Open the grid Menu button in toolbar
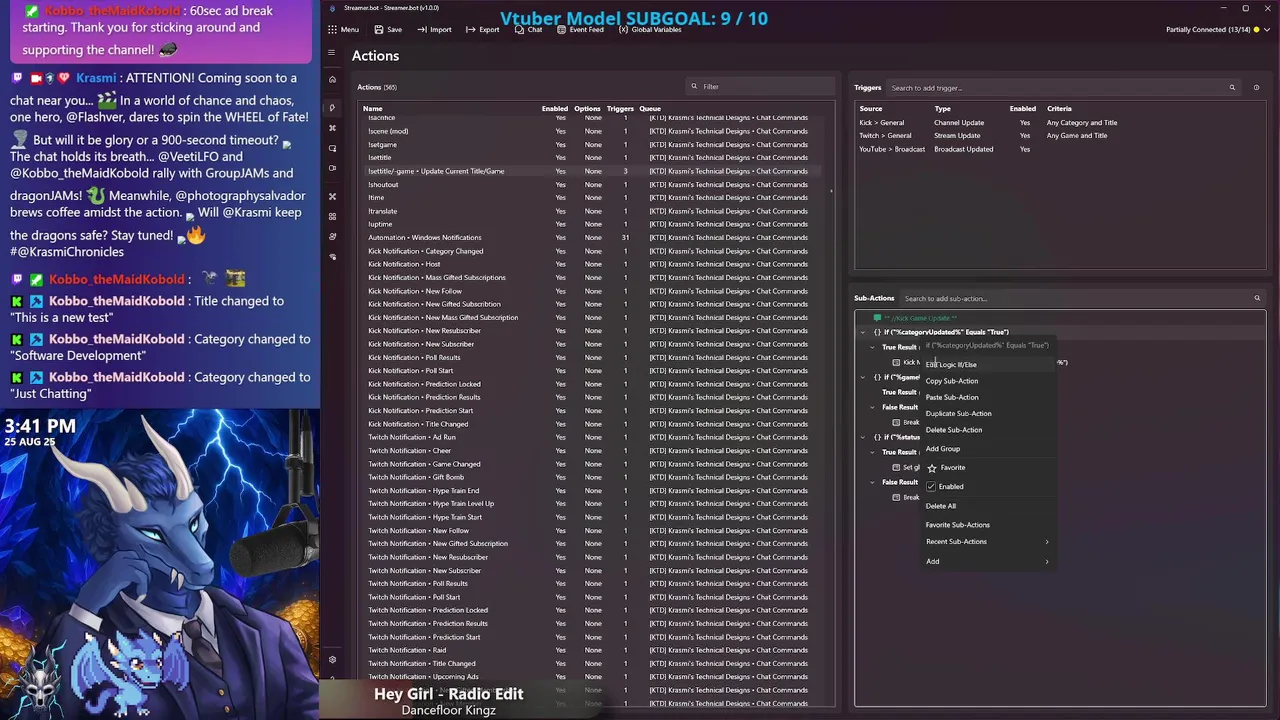 pos(343,30)
